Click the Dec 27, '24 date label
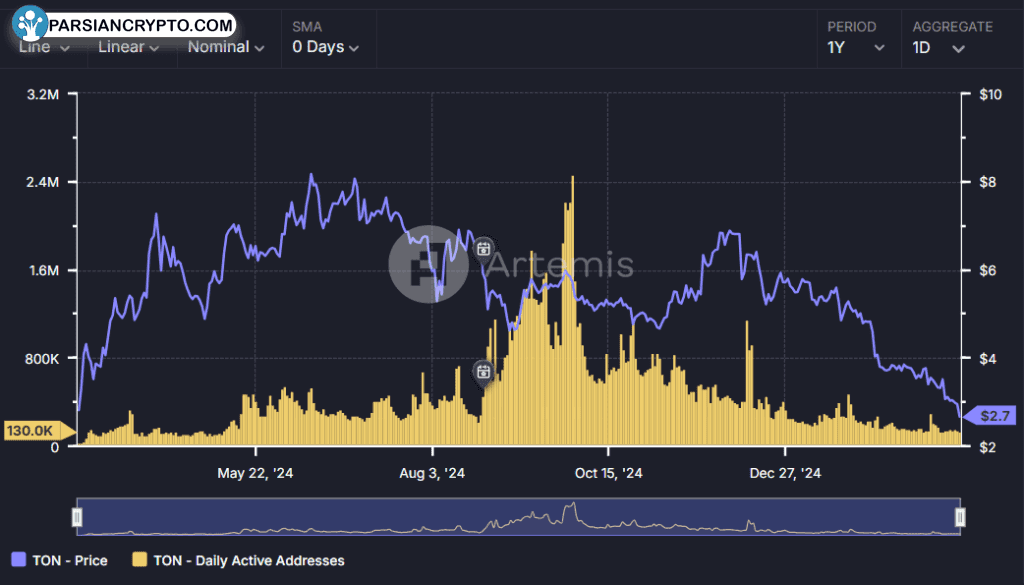Viewport: 1024px width, 585px height. 785,473
